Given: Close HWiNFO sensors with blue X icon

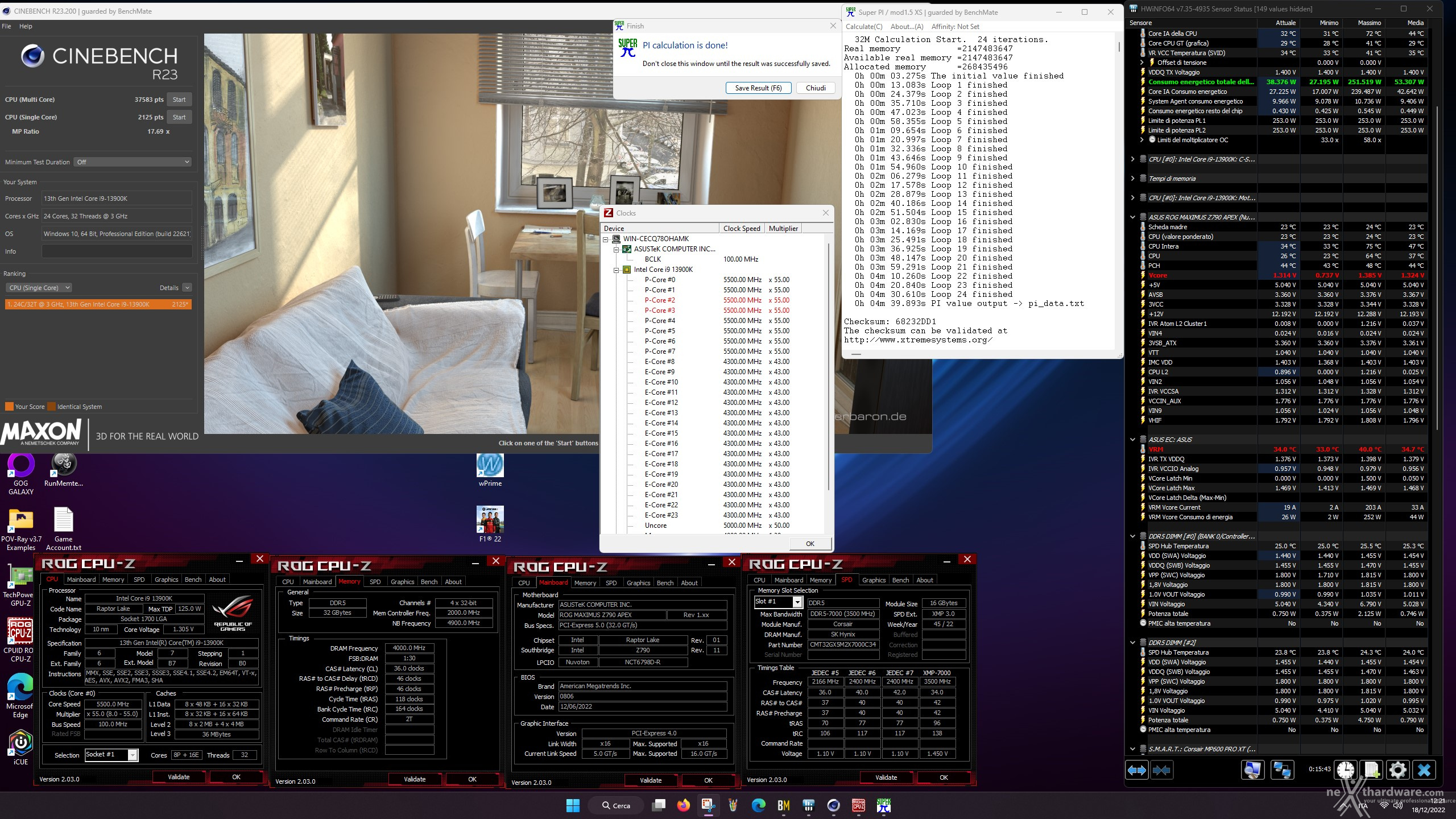Looking at the screenshot, I should [x=1424, y=770].
